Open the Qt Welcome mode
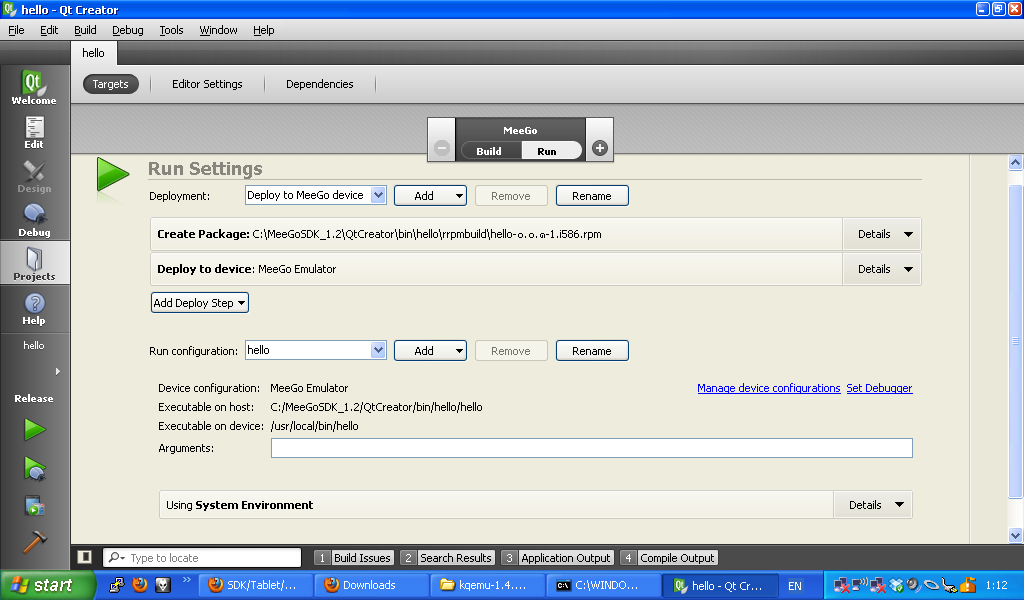Screen dimensions: 1024x600 (x=34, y=87)
